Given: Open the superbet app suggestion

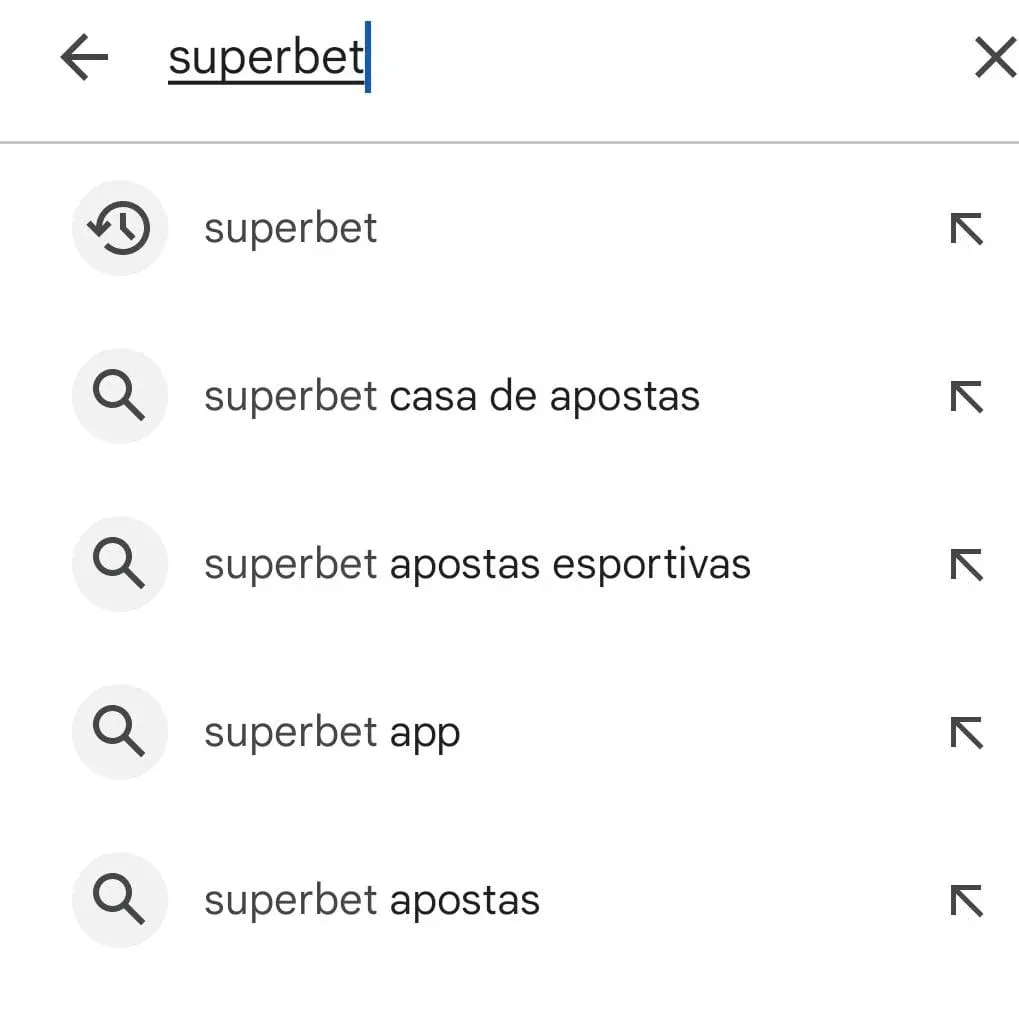Looking at the screenshot, I should coord(332,731).
